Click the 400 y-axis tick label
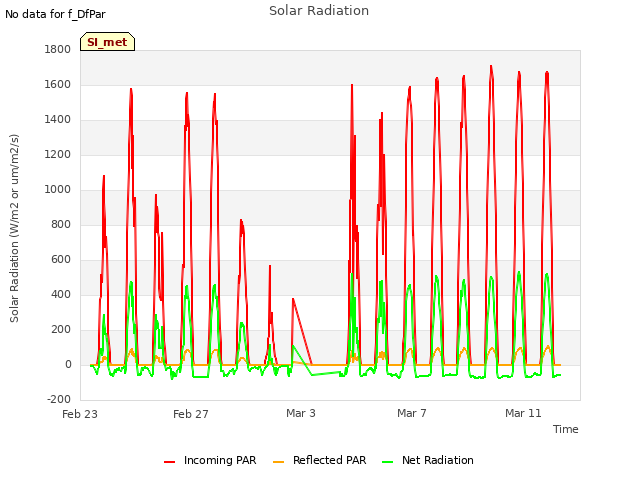 [61, 294]
